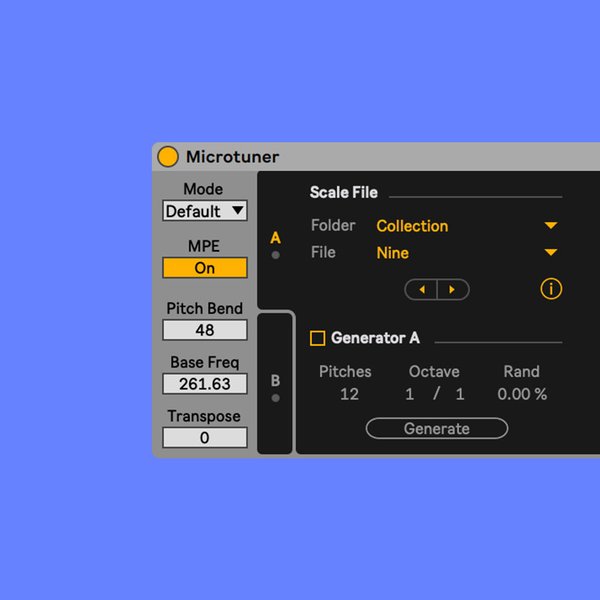Adjust the Rand 0.00 % value

pyautogui.click(x=522, y=394)
